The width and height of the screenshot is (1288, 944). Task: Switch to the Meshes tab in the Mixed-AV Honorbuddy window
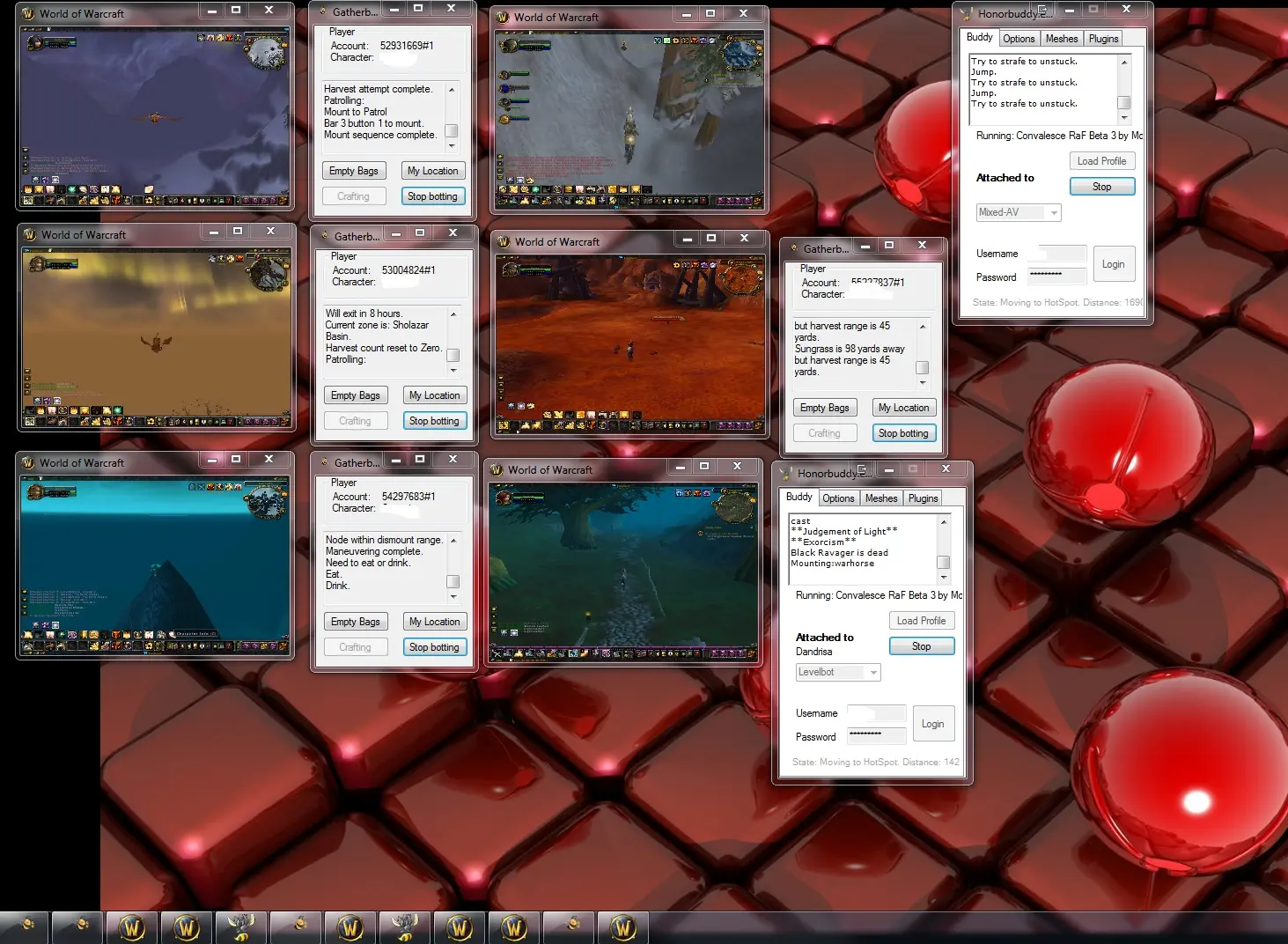tap(1061, 39)
